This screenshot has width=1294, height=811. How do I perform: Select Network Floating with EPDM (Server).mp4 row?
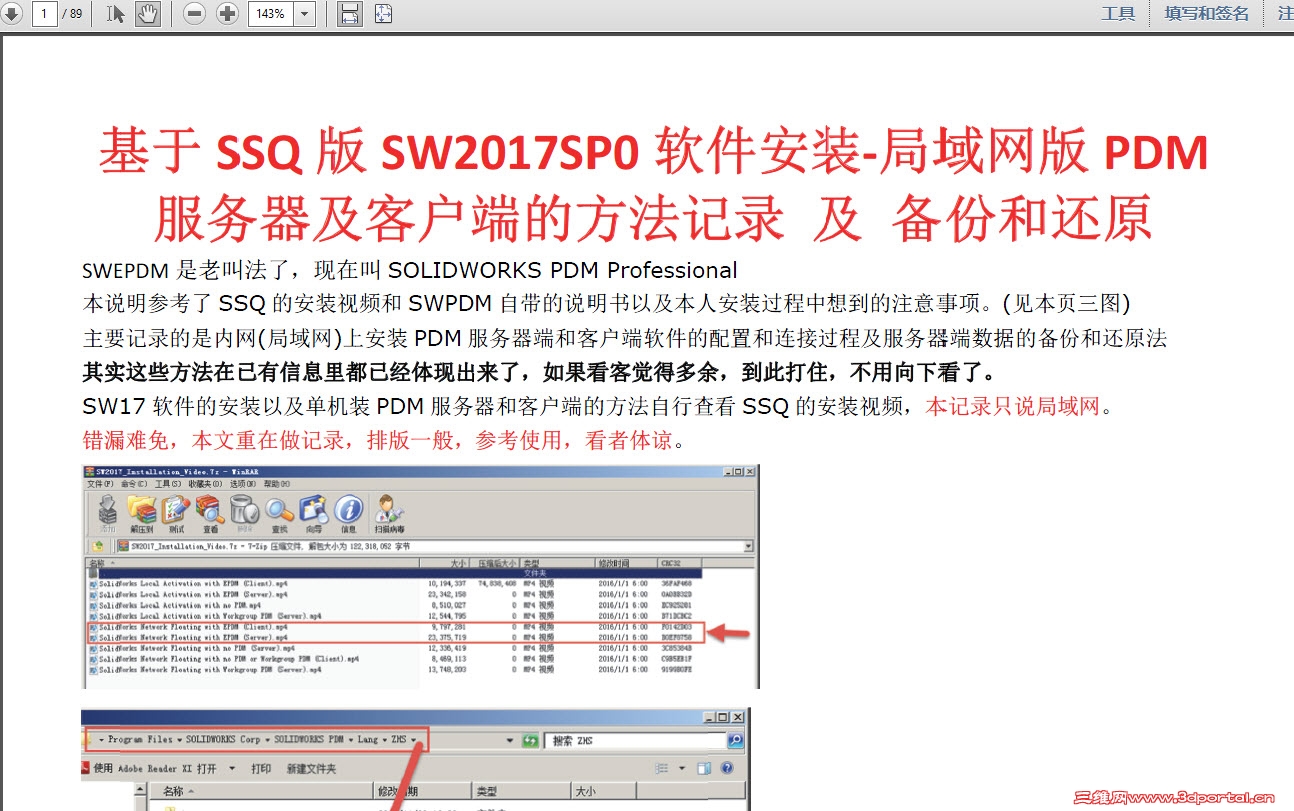click(397, 637)
